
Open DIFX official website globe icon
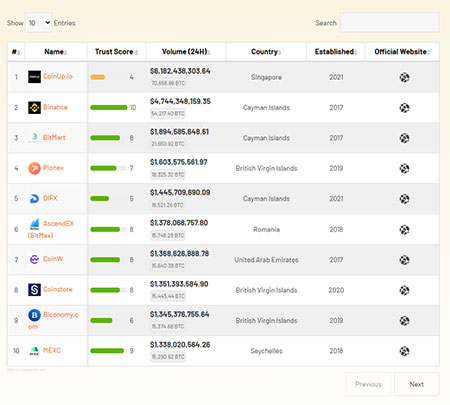pos(404,199)
